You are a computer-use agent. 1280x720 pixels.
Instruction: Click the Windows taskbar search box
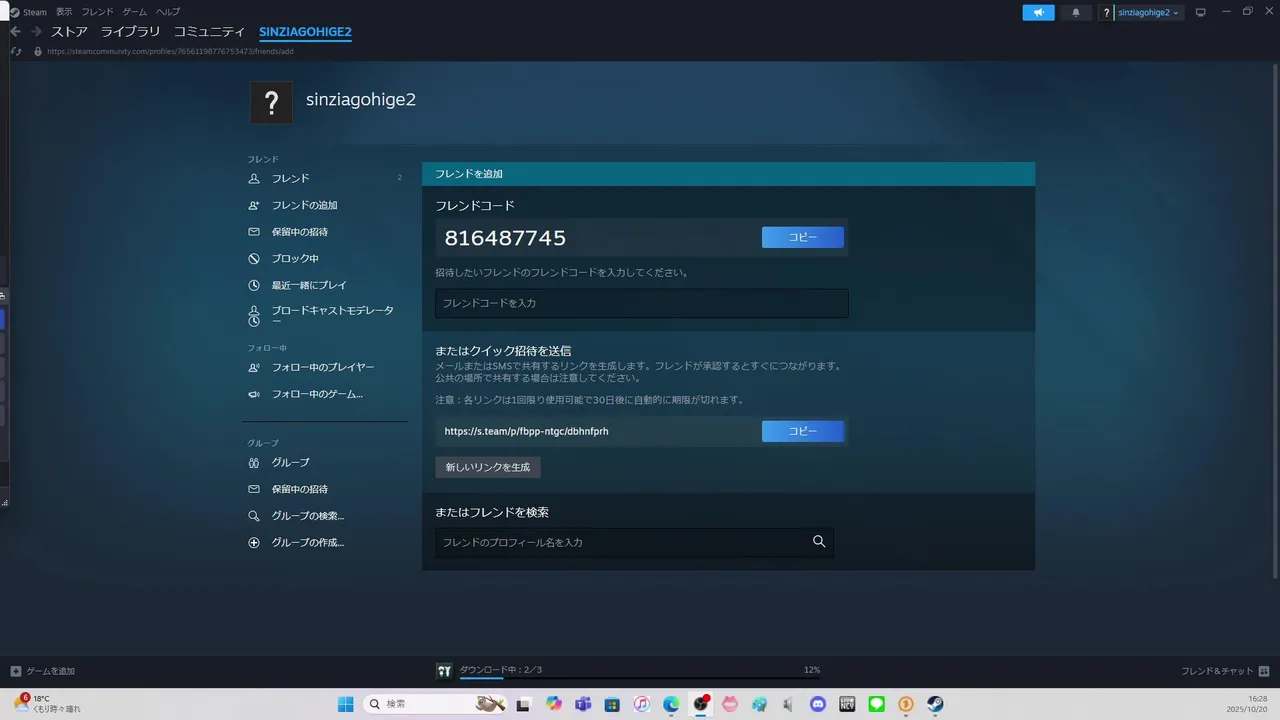(435, 704)
